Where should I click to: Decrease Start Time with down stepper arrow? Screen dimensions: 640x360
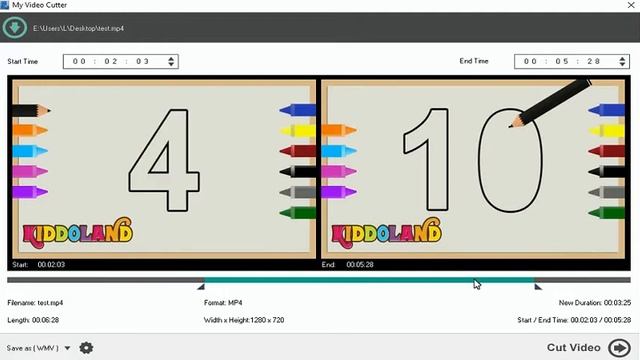coord(171,64)
